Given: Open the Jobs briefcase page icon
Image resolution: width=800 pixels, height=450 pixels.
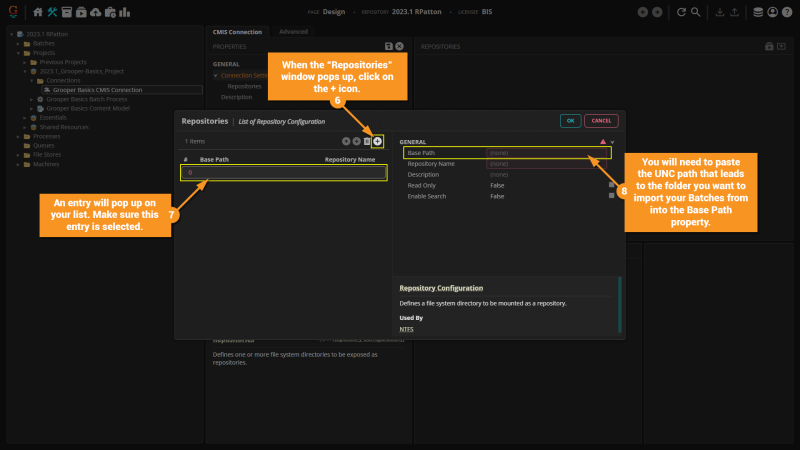Looking at the screenshot, I should (x=110, y=12).
